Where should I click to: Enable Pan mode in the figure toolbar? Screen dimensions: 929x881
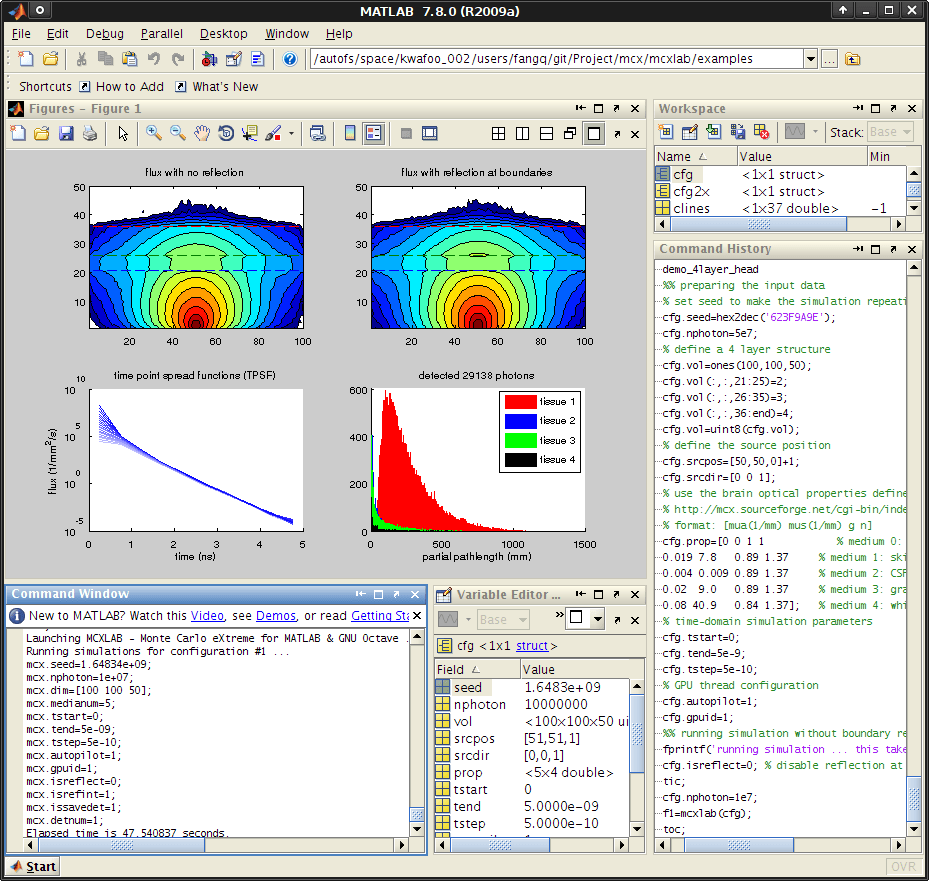[202, 132]
